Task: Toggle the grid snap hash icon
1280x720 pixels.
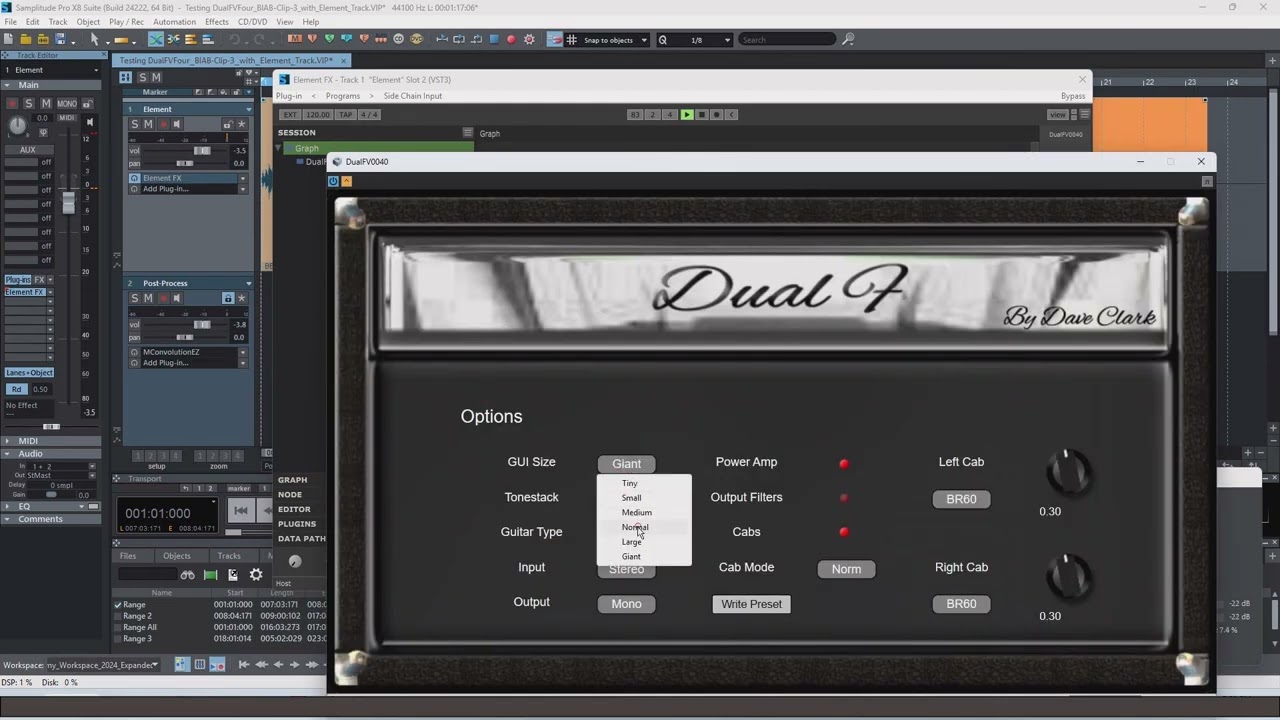Action: pyautogui.click(x=571, y=40)
